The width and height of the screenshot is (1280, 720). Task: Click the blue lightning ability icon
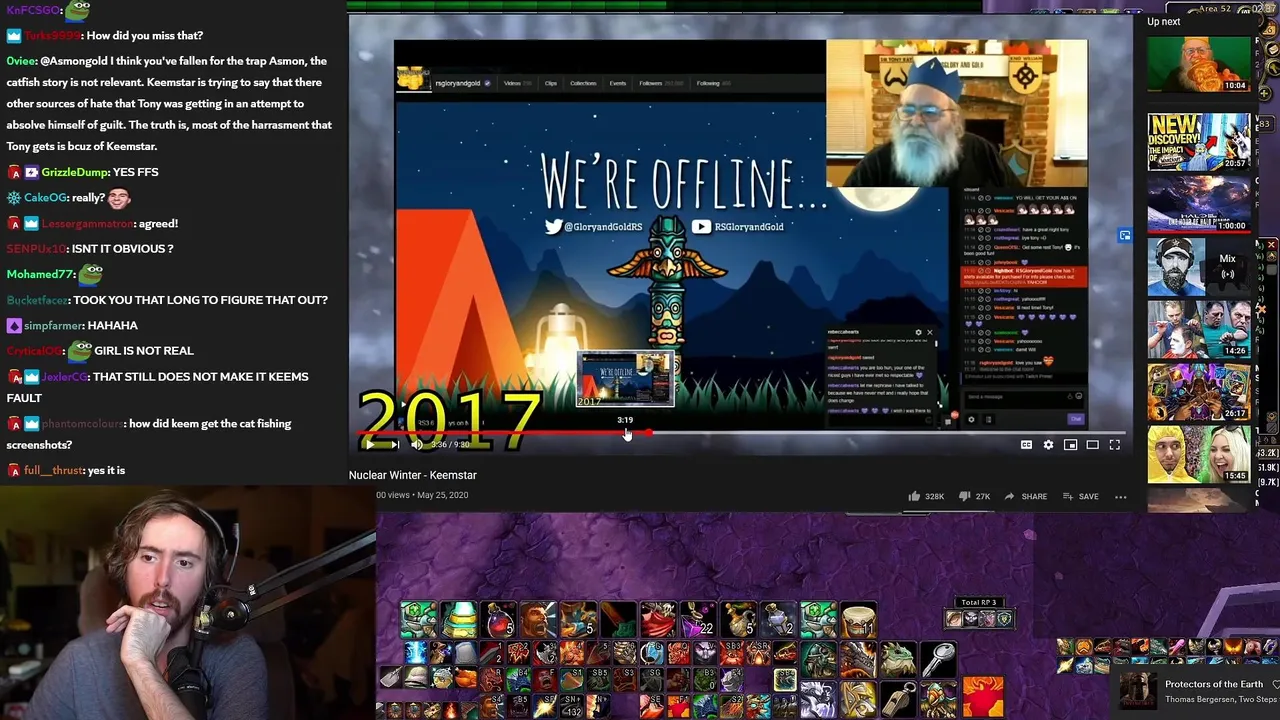(x=415, y=652)
